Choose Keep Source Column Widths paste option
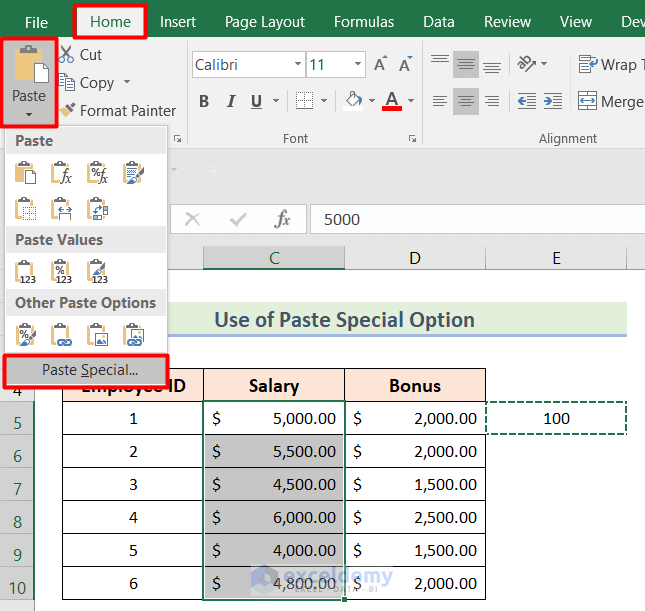 (x=61, y=209)
